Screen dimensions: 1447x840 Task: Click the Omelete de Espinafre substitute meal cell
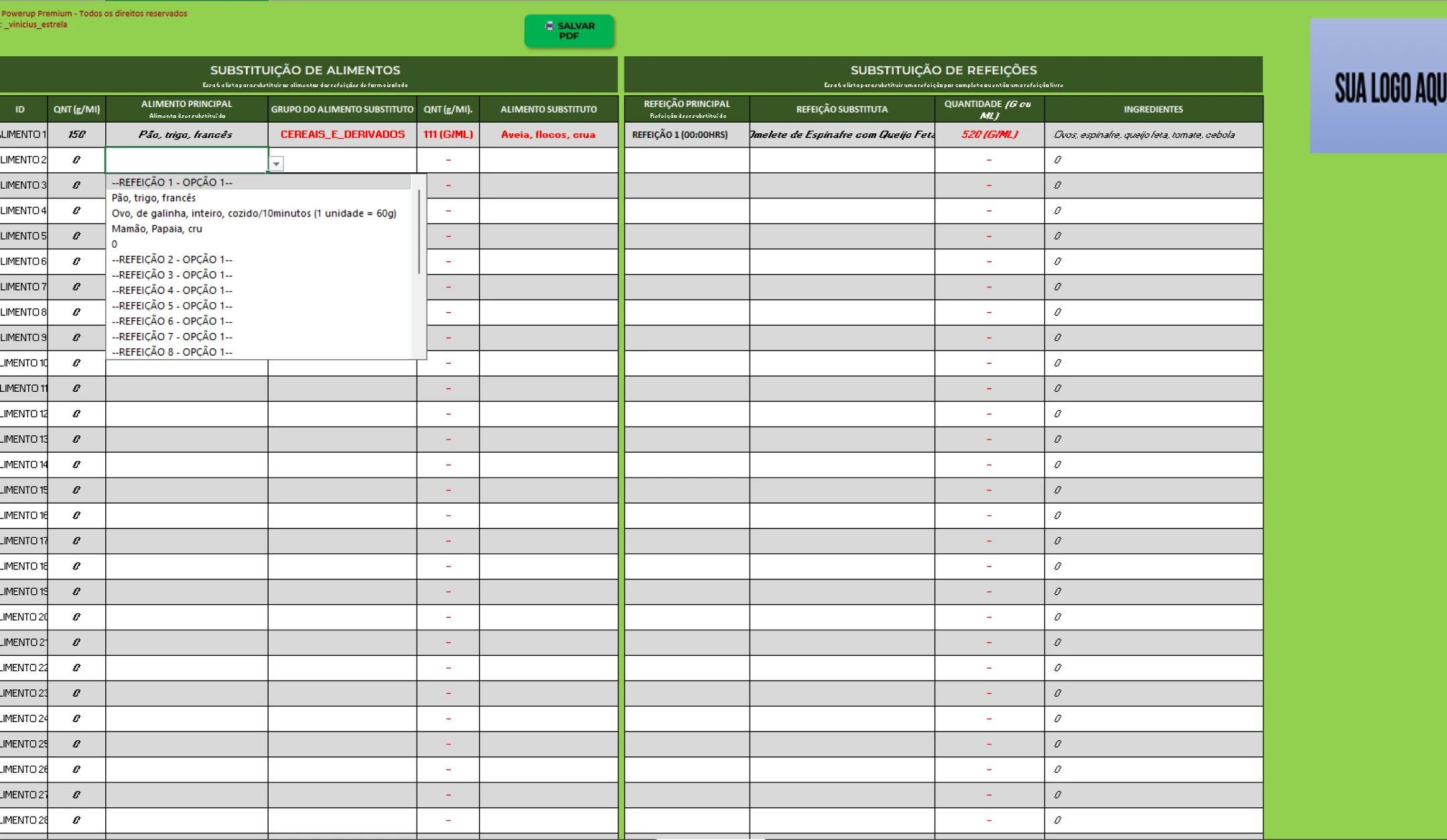tap(841, 135)
